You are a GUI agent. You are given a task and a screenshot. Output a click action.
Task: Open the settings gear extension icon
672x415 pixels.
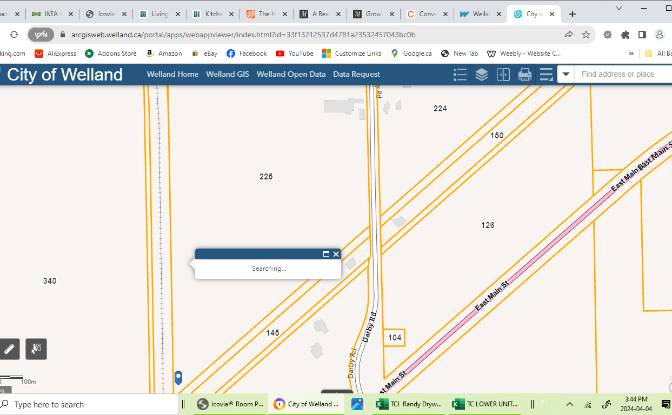(607, 35)
